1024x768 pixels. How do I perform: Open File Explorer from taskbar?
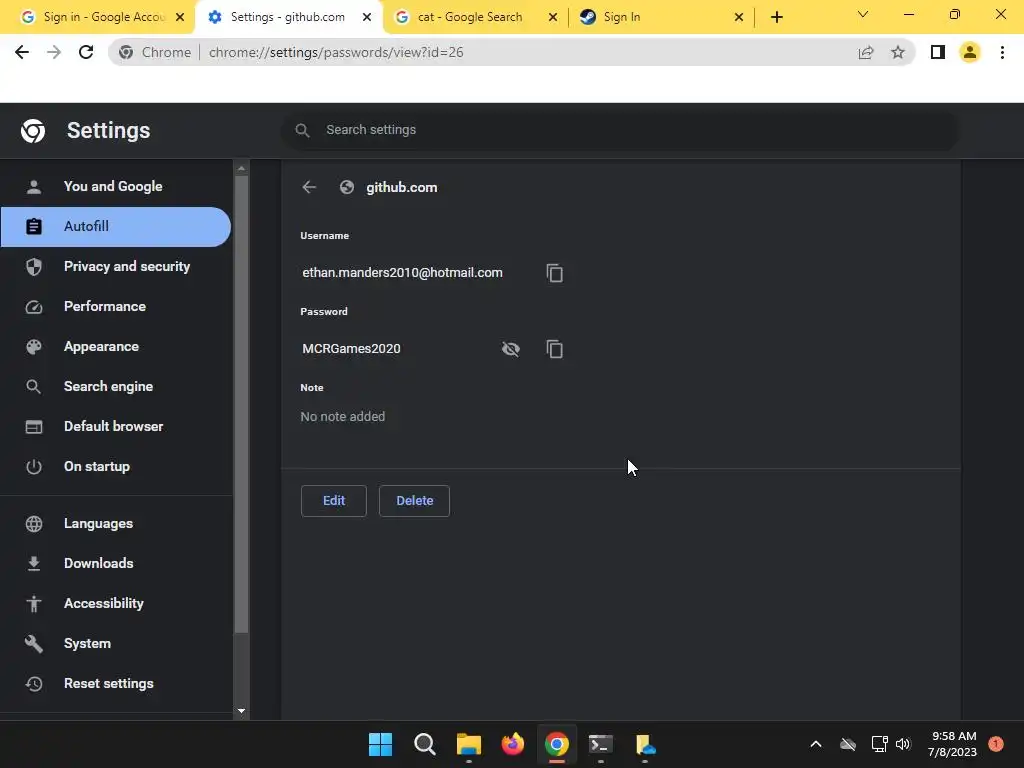pyautogui.click(x=468, y=744)
